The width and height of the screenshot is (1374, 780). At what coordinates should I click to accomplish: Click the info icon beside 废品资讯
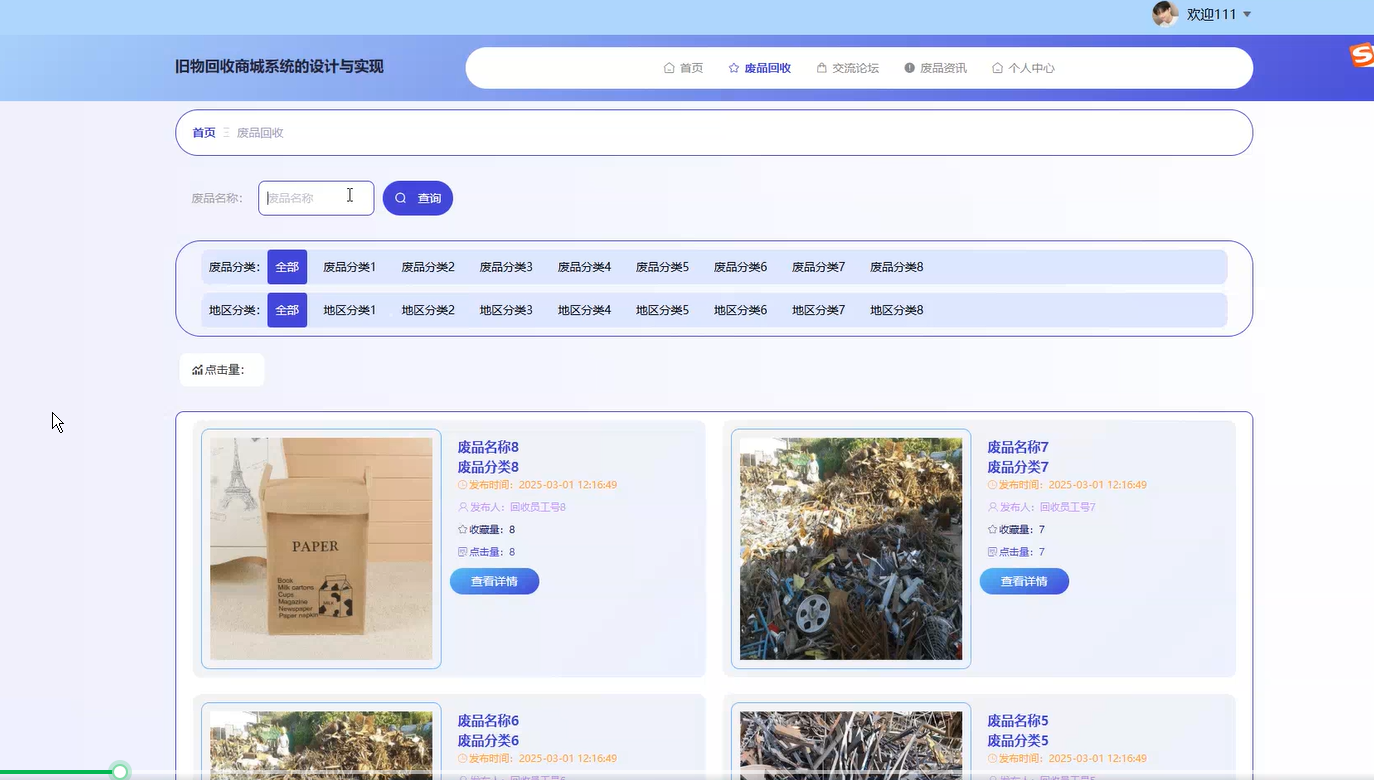coord(910,68)
